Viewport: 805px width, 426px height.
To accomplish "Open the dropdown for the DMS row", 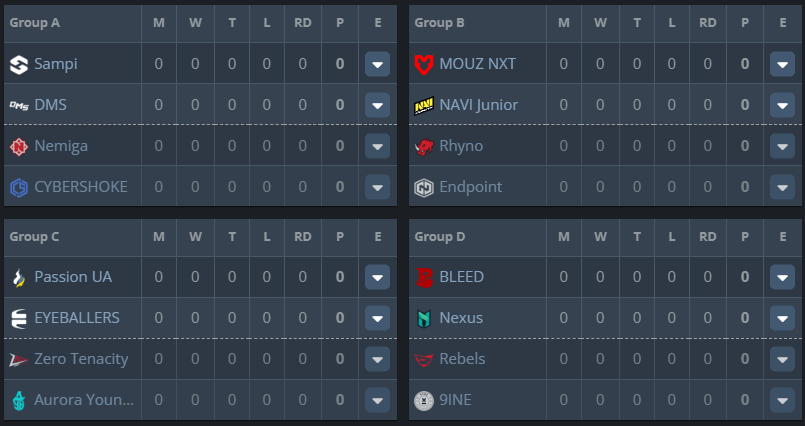I will 377,105.
